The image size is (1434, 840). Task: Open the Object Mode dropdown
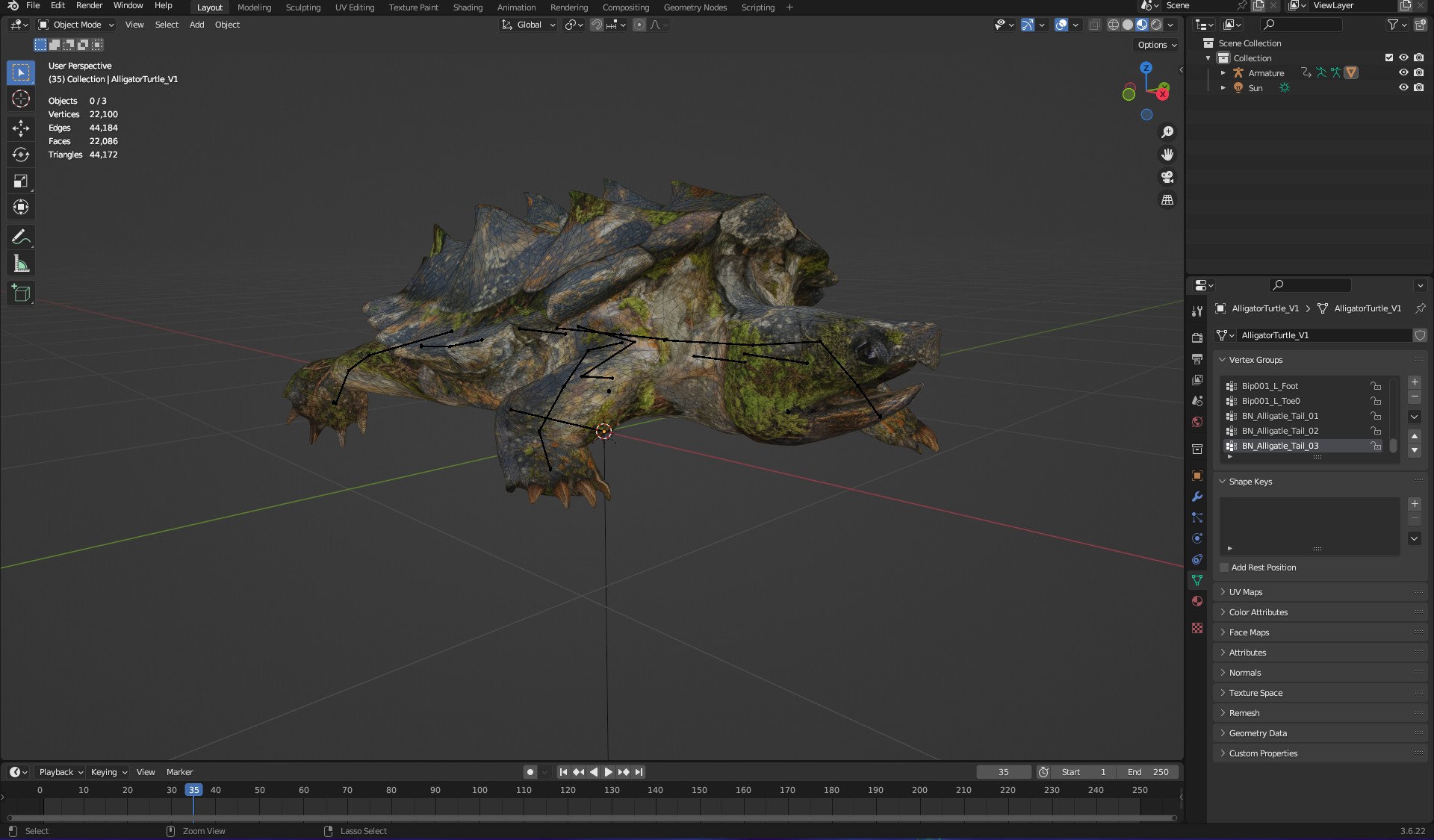[76, 25]
